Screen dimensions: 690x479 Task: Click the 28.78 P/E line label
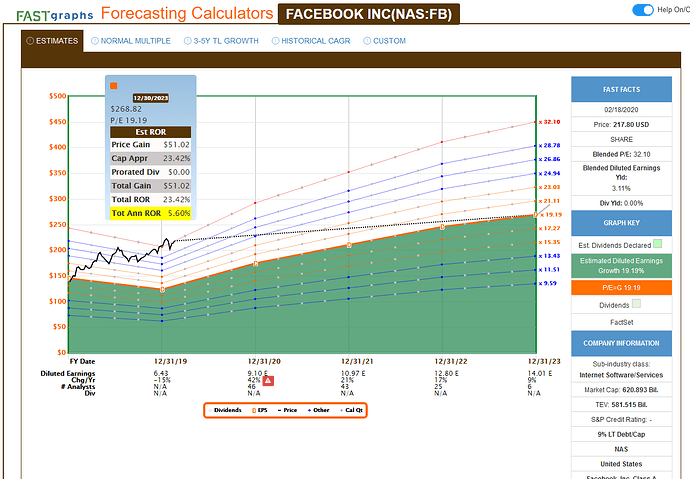[x=549, y=145]
